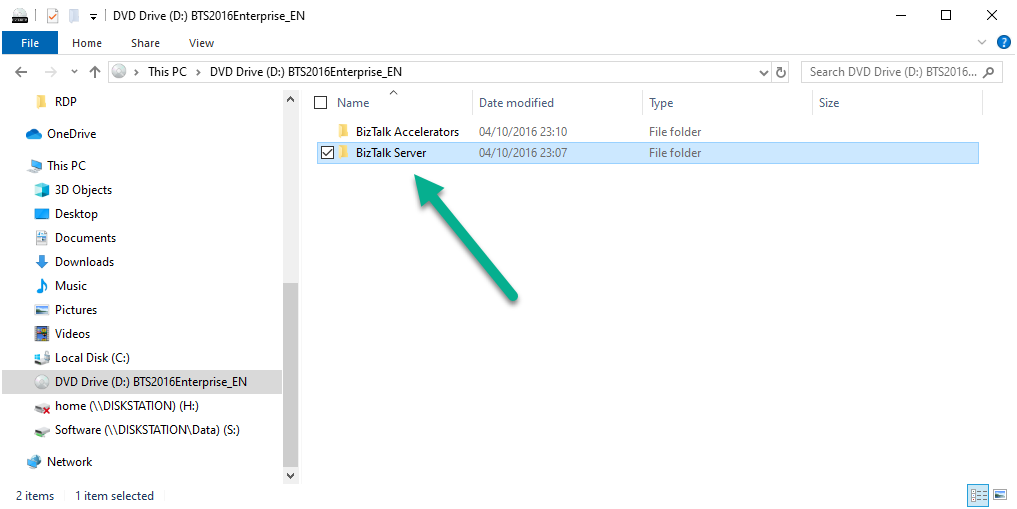Image resolution: width=1017 pixels, height=509 pixels.
Task: Sort by Date modified column header
Action: tap(516, 103)
